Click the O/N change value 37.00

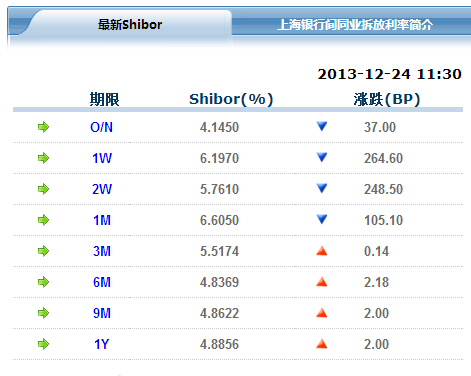[380, 127]
